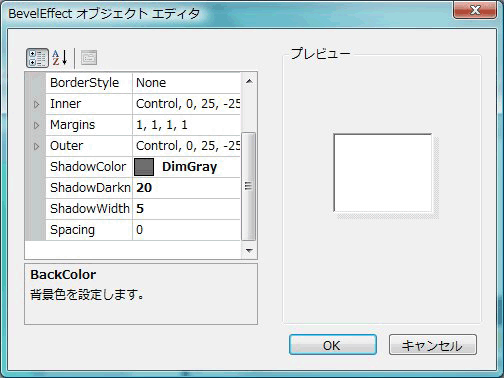Click the DimGray color name text

coord(189,167)
